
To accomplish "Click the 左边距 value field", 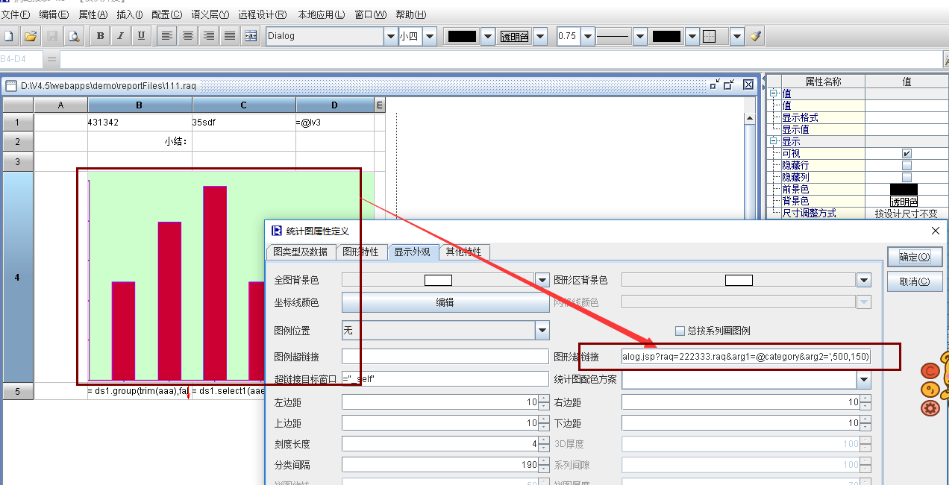I will pyautogui.click(x=440, y=402).
